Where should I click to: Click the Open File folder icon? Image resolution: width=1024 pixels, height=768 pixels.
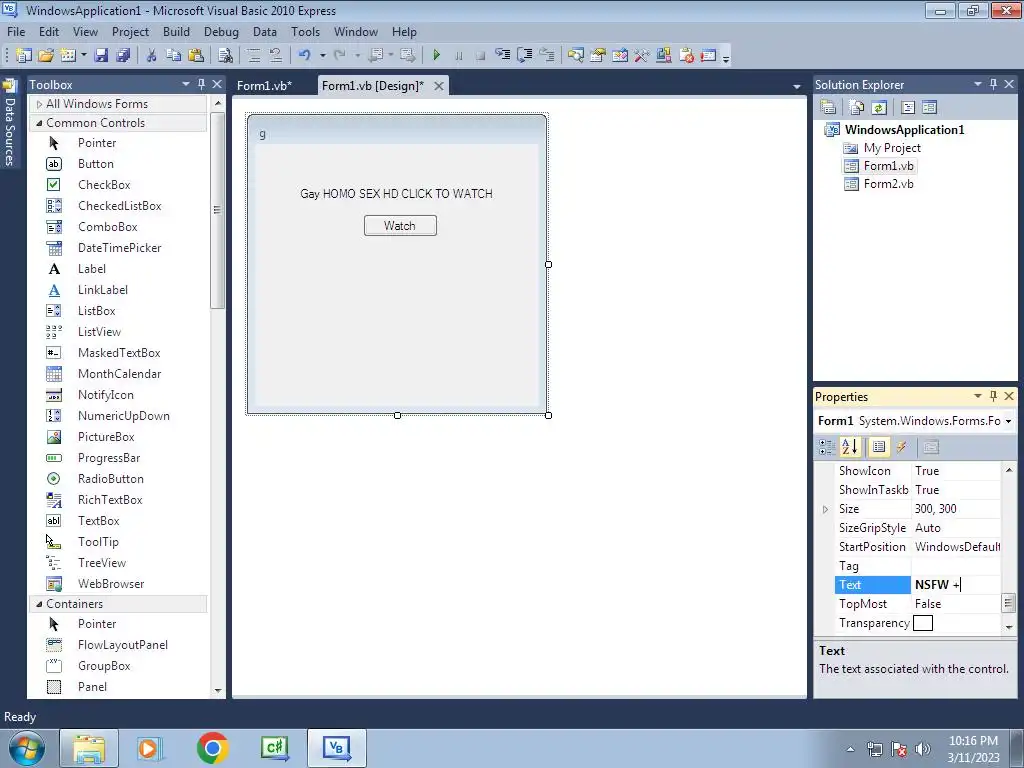pos(46,56)
